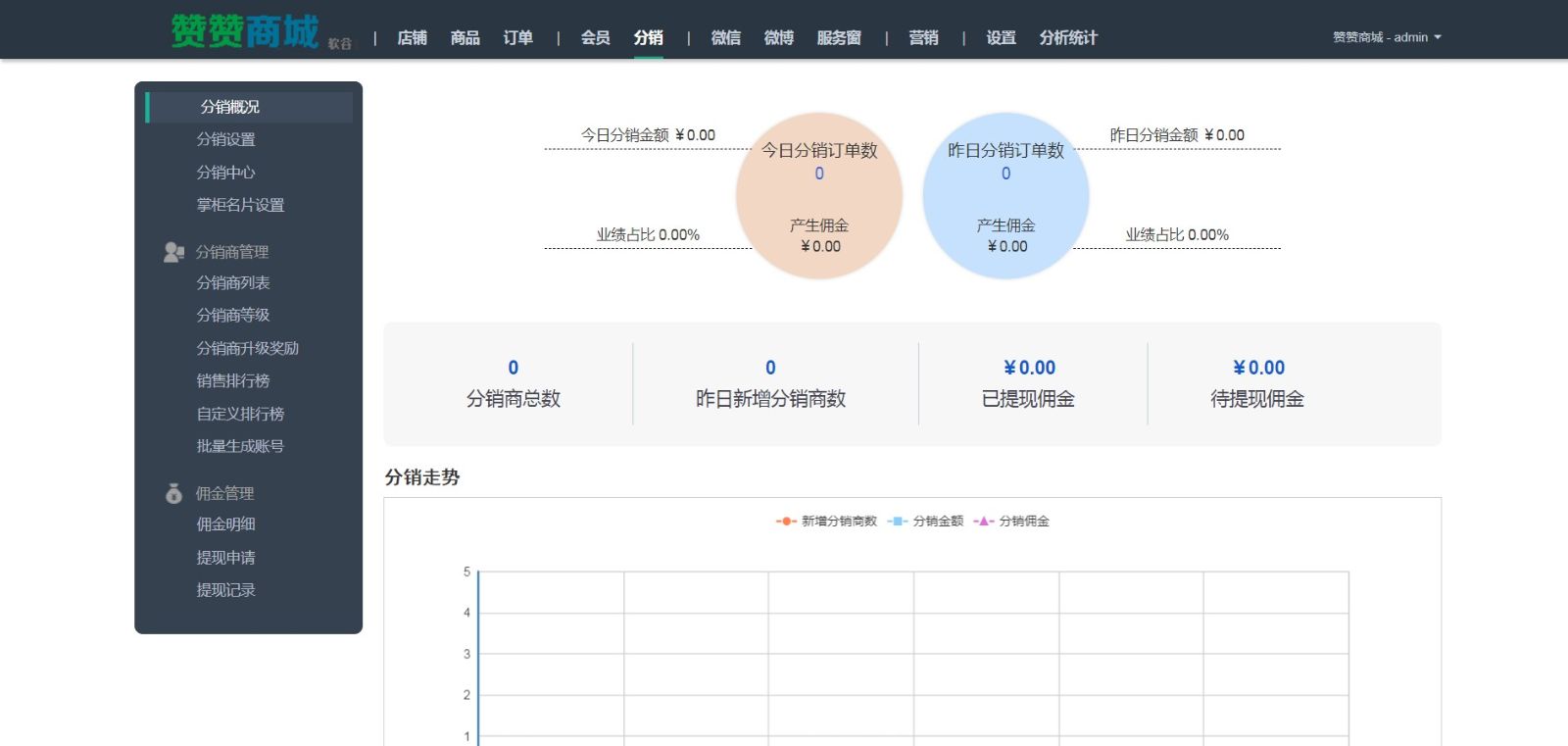1568x746 pixels.
Task: Click the 分销商管理 people icon
Action: (x=173, y=252)
